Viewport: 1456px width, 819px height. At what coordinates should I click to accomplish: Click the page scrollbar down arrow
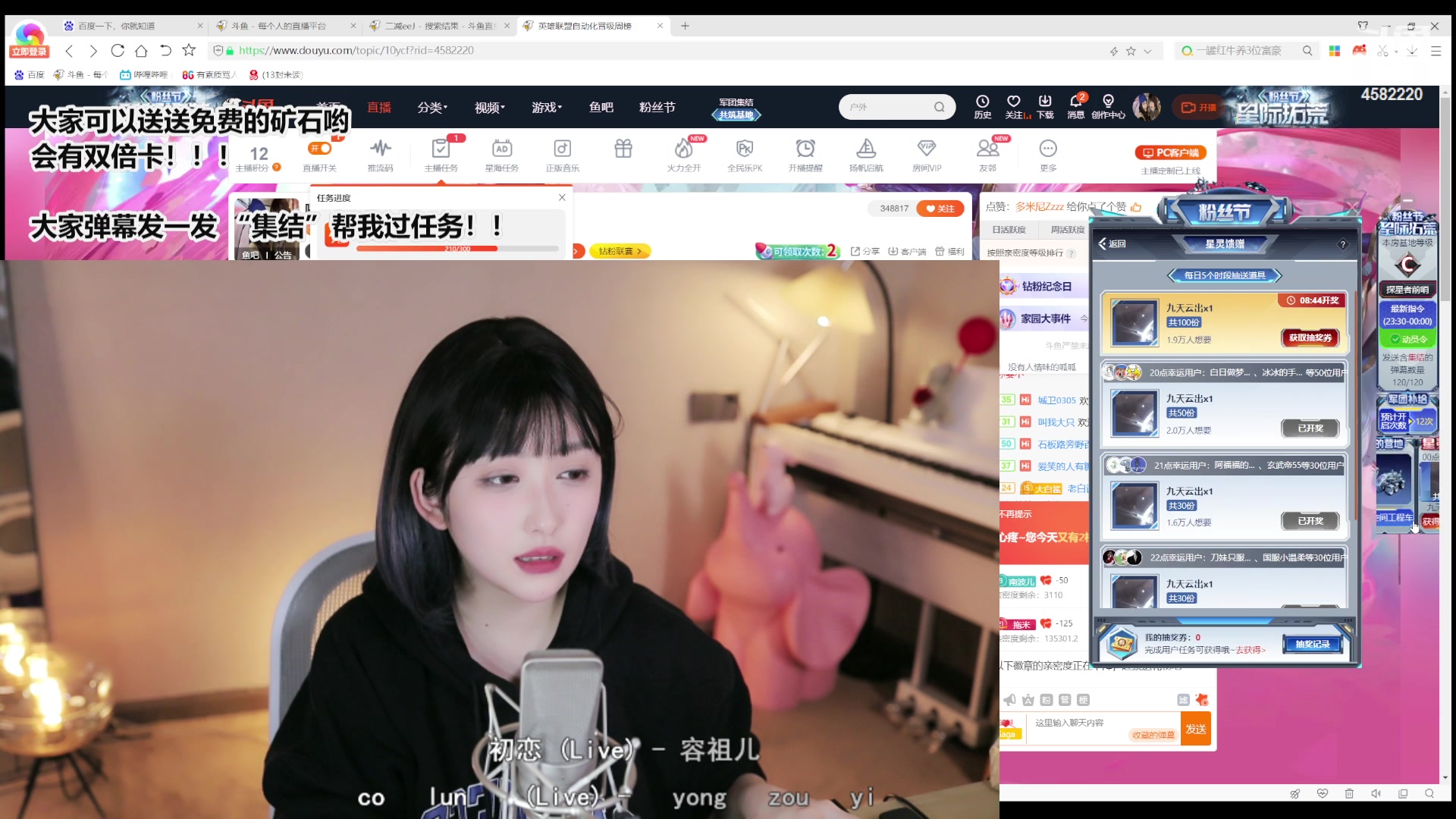1445,777
